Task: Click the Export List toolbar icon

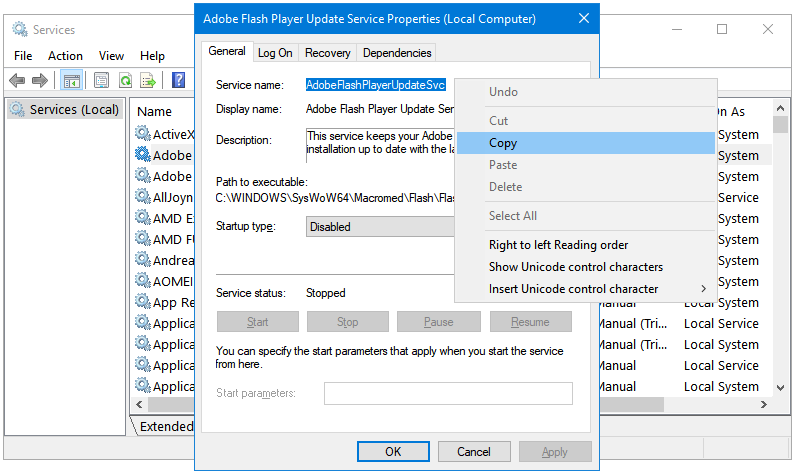Action: tap(148, 80)
